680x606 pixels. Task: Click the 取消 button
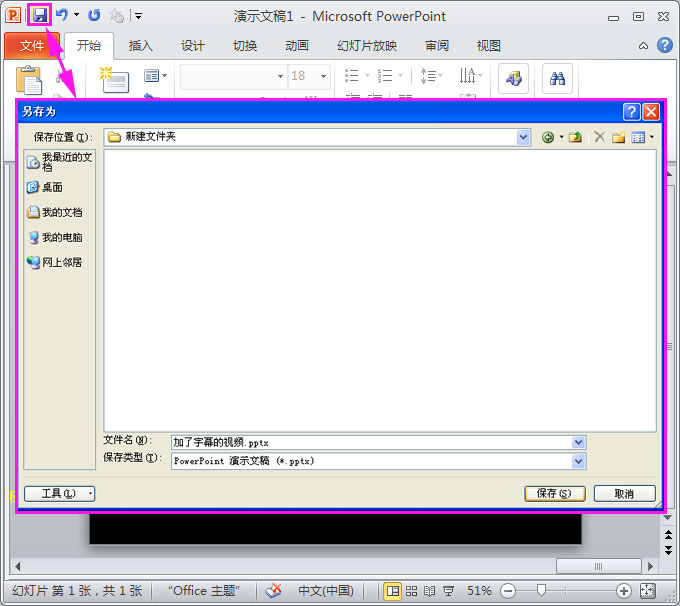(624, 494)
